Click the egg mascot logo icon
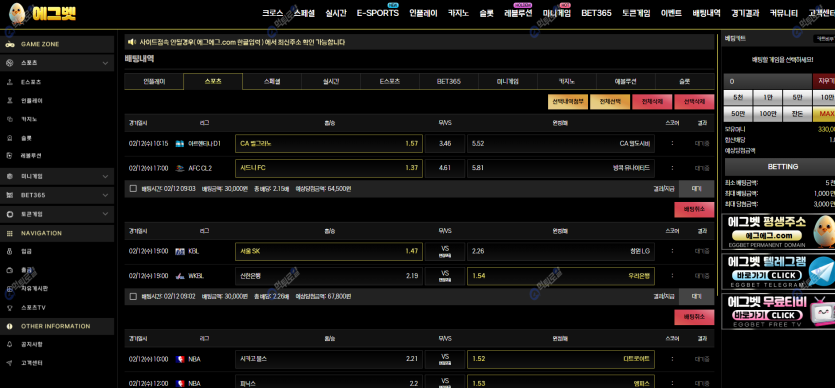Image resolution: width=835 pixels, height=388 pixels. [x=17, y=13]
